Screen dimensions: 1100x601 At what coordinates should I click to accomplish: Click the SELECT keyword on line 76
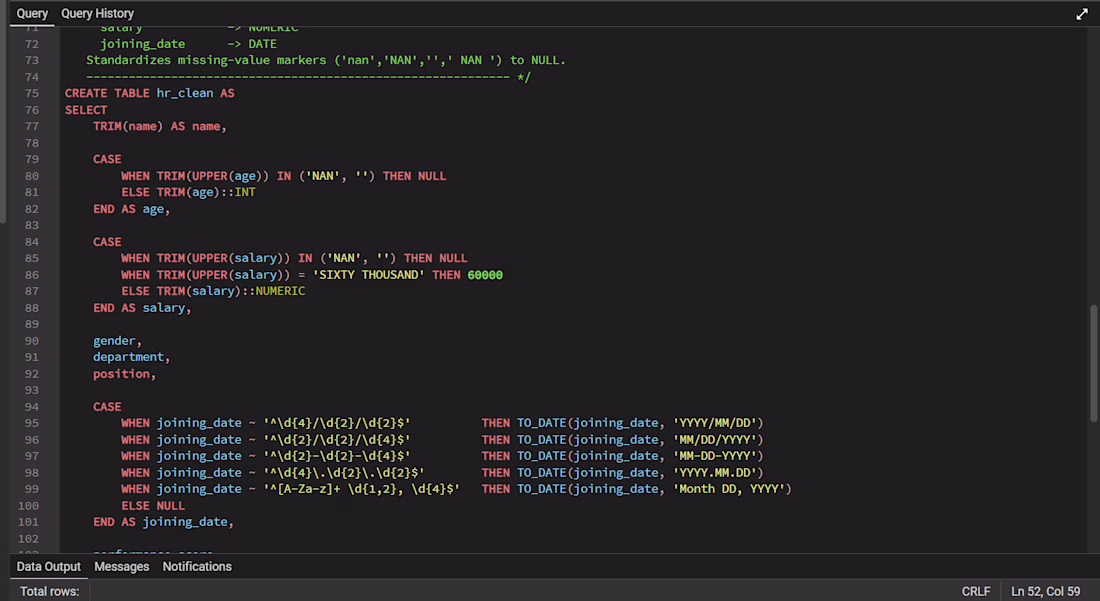(86, 110)
